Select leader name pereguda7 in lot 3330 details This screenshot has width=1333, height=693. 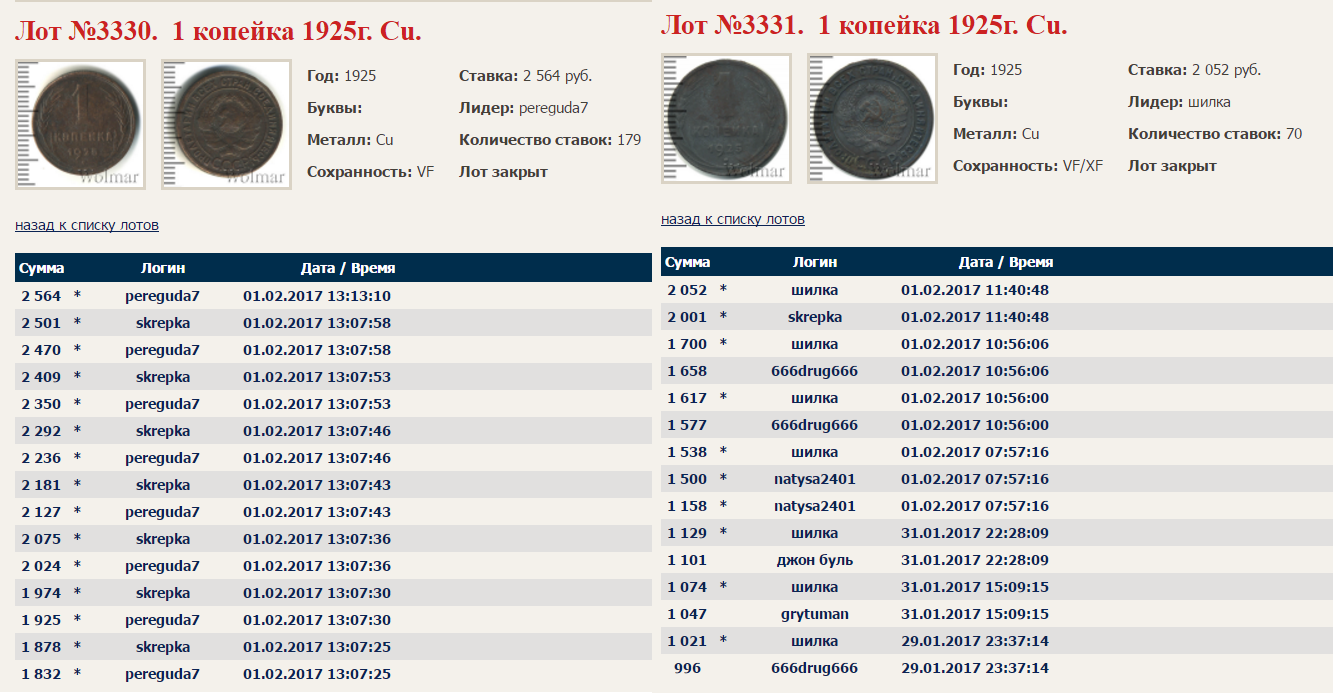click(x=553, y=108)
